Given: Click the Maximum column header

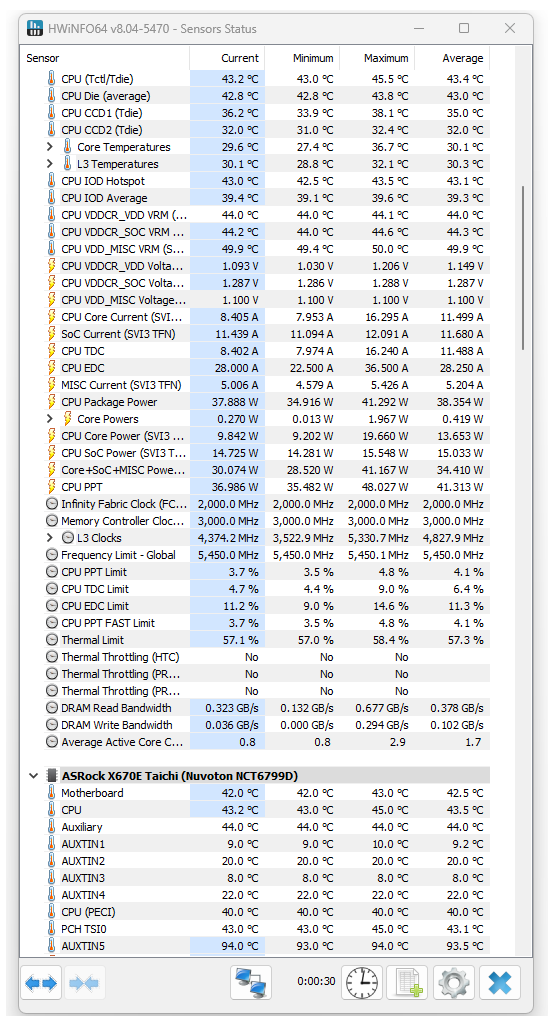Looking at the screenshot, I should point(376,58).
